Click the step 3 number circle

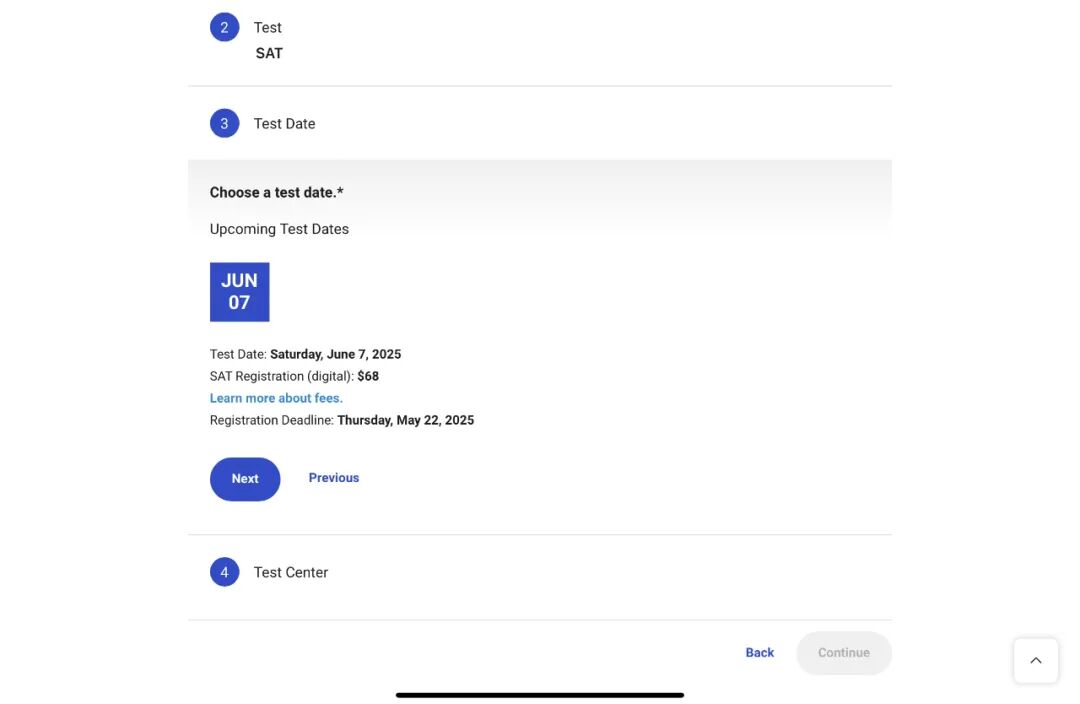224,124
